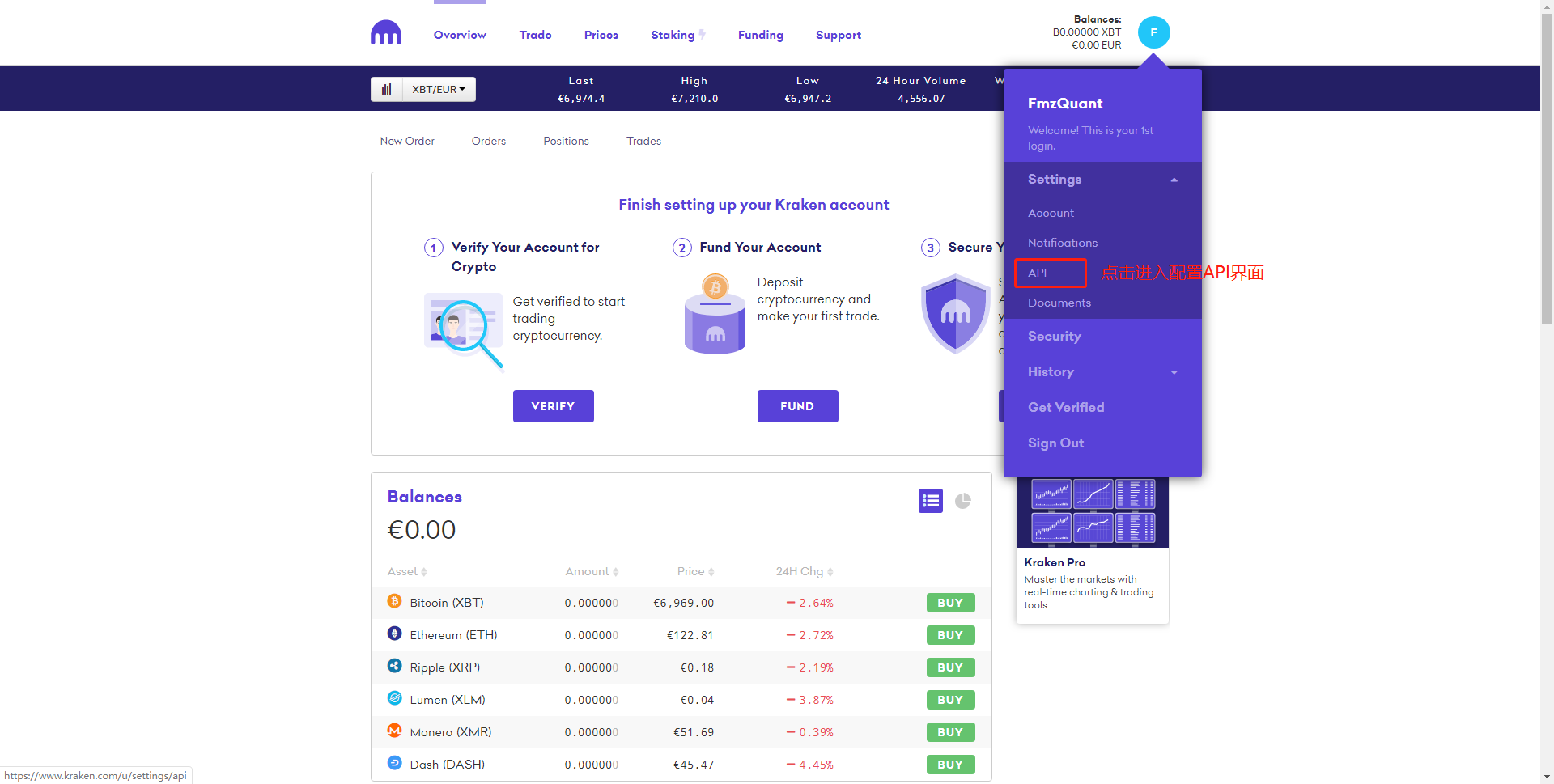This screenshot has width=1554, height=784.
Task: Click the FmzQuant username text
Action: pos(1065,104)
